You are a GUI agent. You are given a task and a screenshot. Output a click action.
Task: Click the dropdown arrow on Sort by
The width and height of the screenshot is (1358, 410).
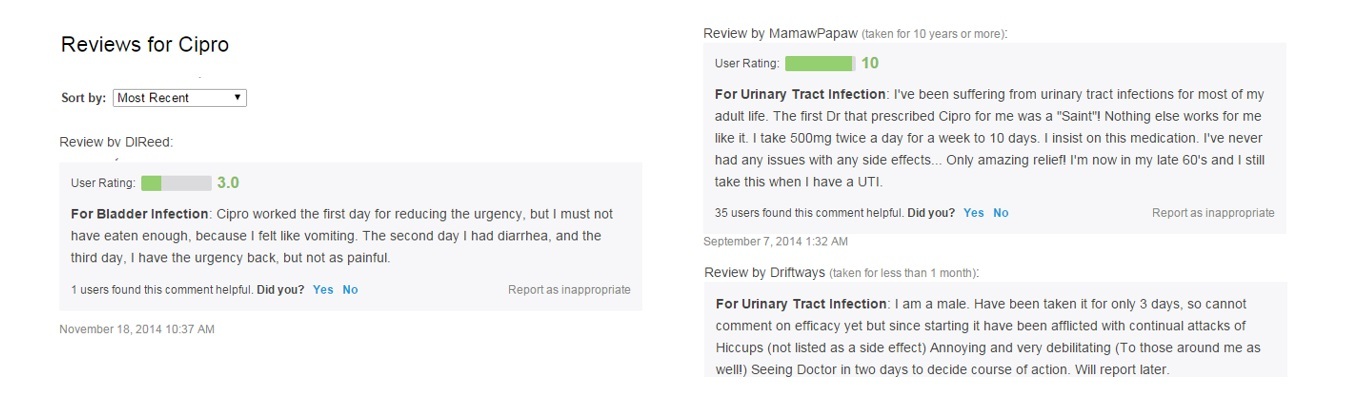click(237, 98)
